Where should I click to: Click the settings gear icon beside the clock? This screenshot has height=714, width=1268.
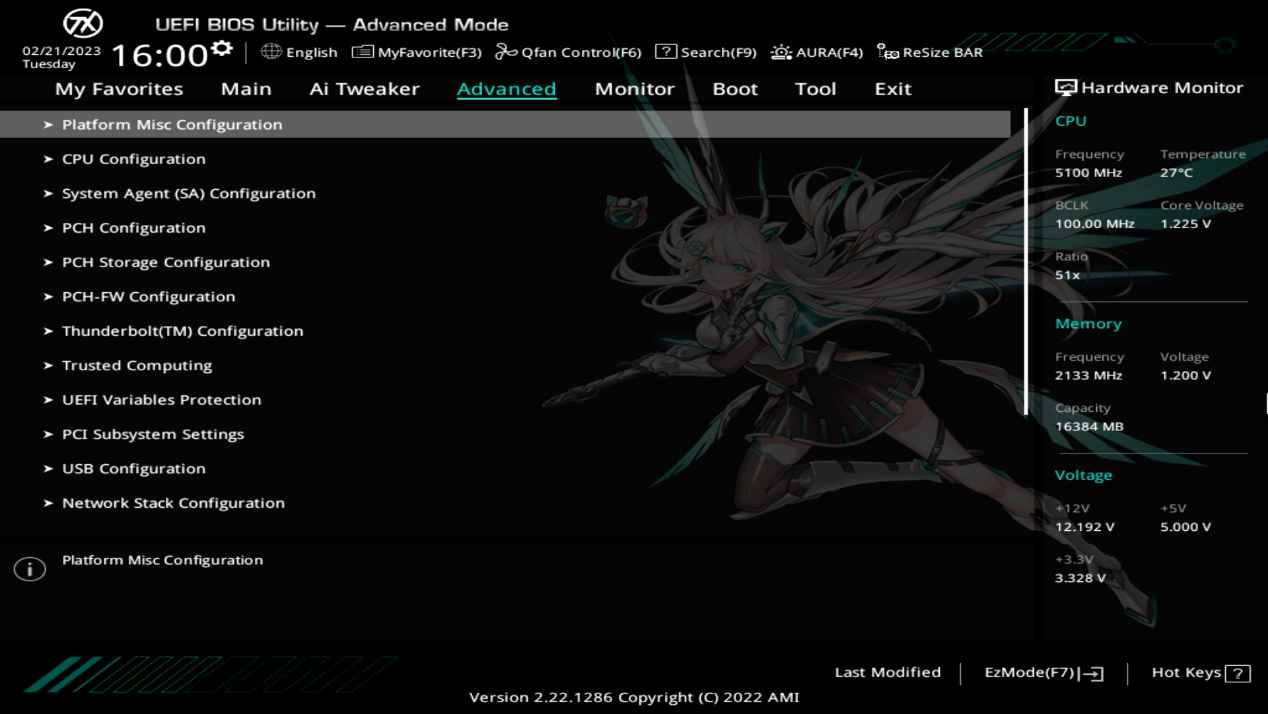tap(222, 49)
